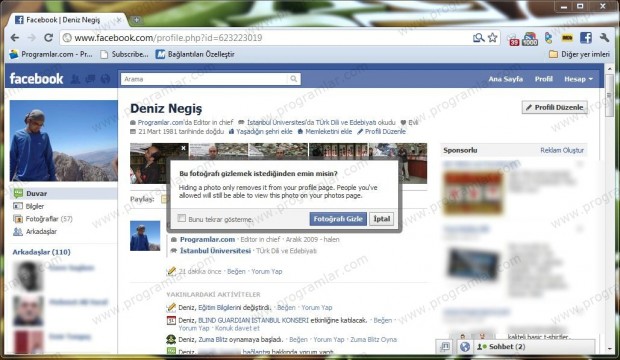Open the yellow extension icon in toolbar

(567, 38)
